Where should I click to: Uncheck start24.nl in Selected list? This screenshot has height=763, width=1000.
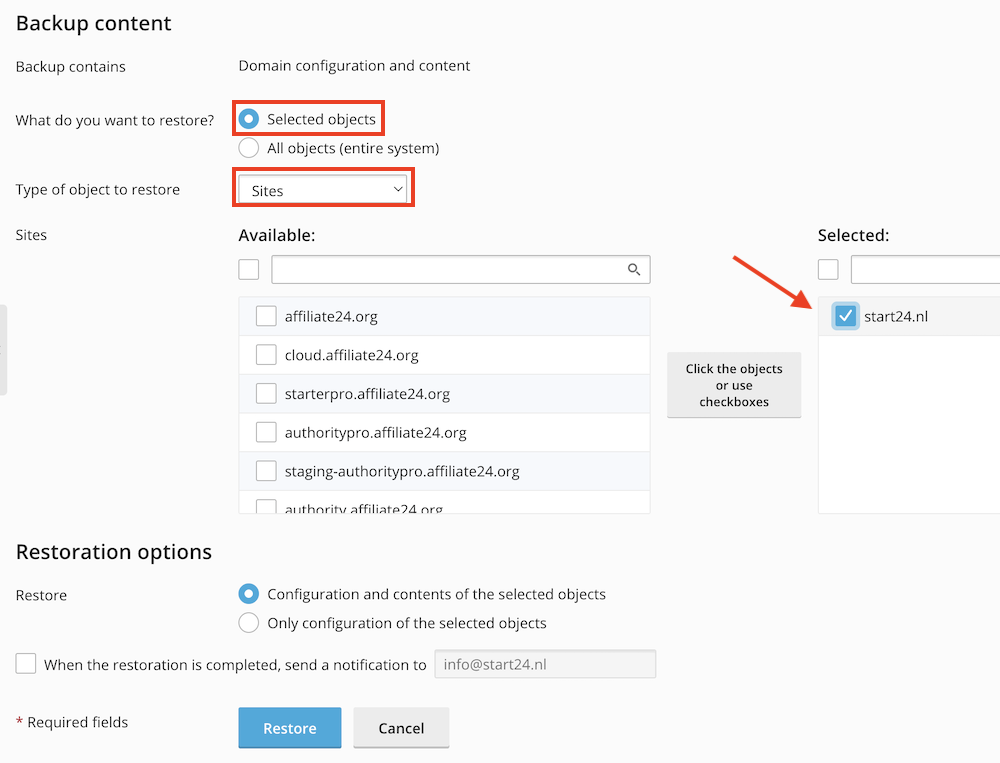coord(845,316)
